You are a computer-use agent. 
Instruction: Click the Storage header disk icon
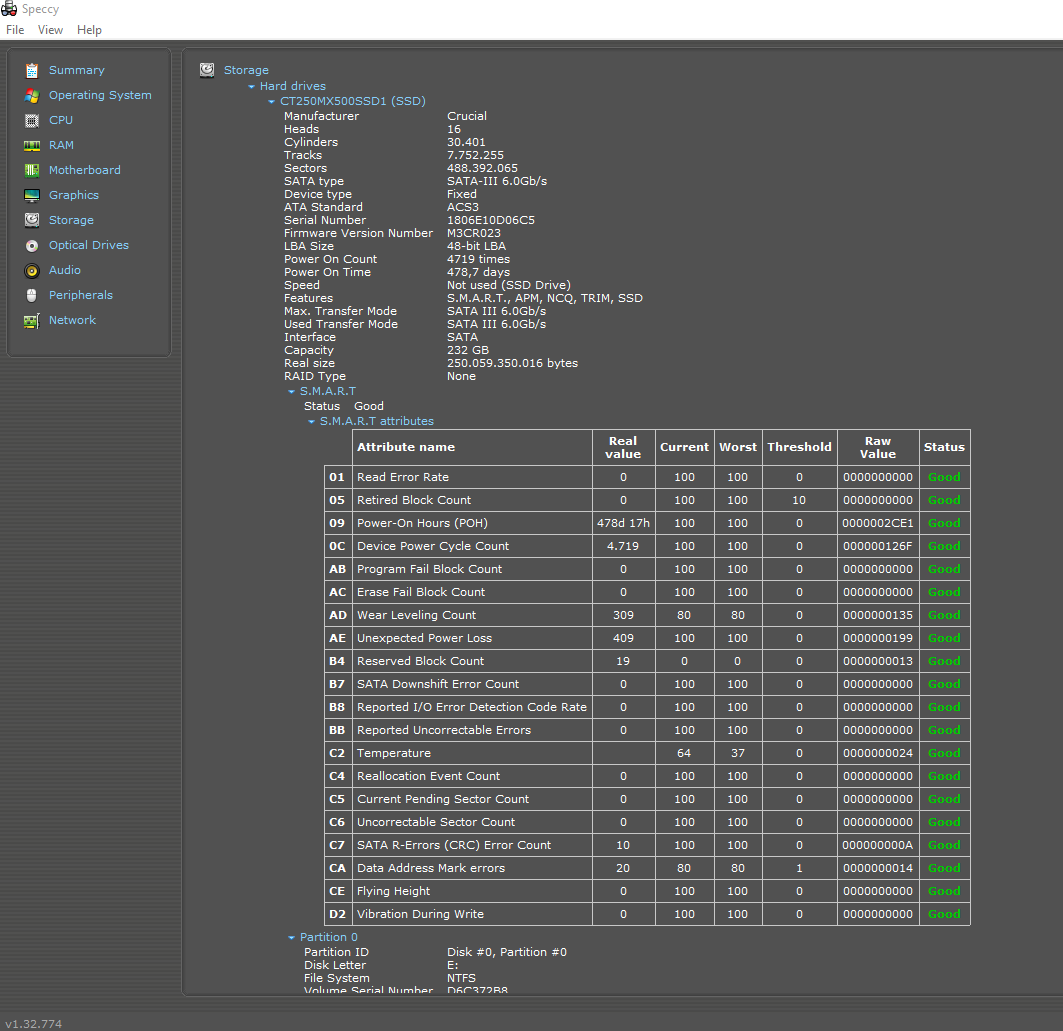pos(207,70)
